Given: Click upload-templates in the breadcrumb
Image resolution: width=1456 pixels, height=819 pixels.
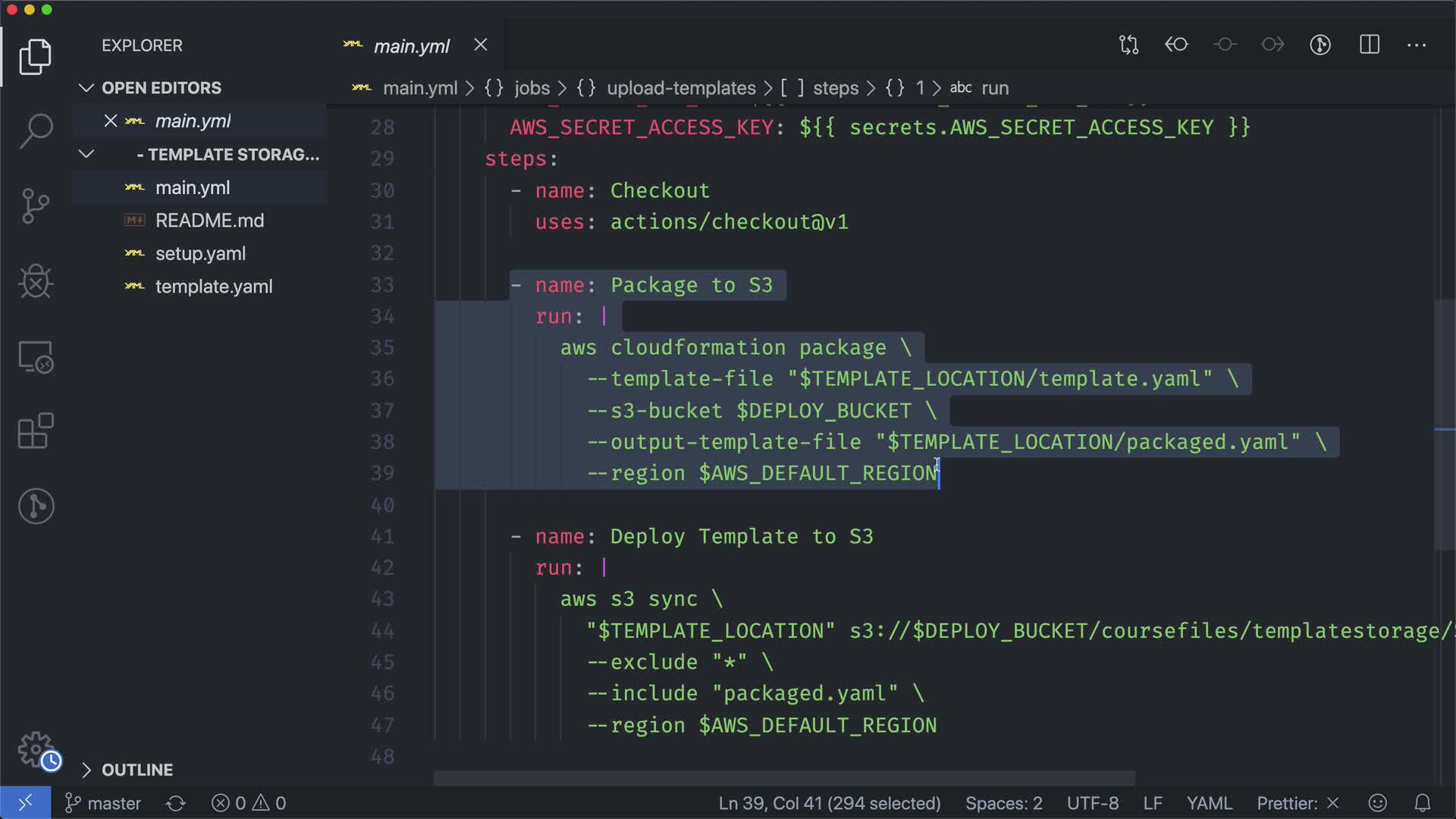Looking at the screenshot, I should (x=680, y=88).
